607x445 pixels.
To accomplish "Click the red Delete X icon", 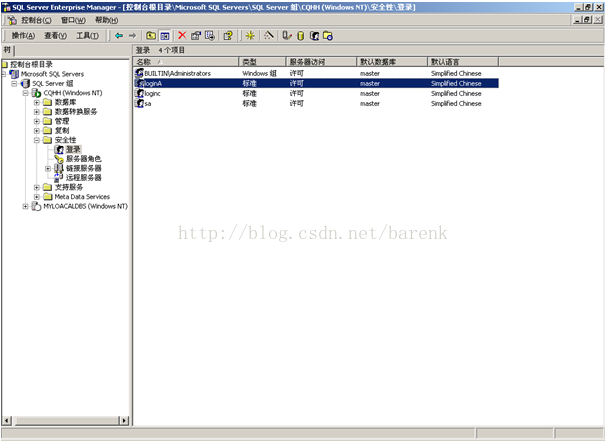I will click(182, 36).
